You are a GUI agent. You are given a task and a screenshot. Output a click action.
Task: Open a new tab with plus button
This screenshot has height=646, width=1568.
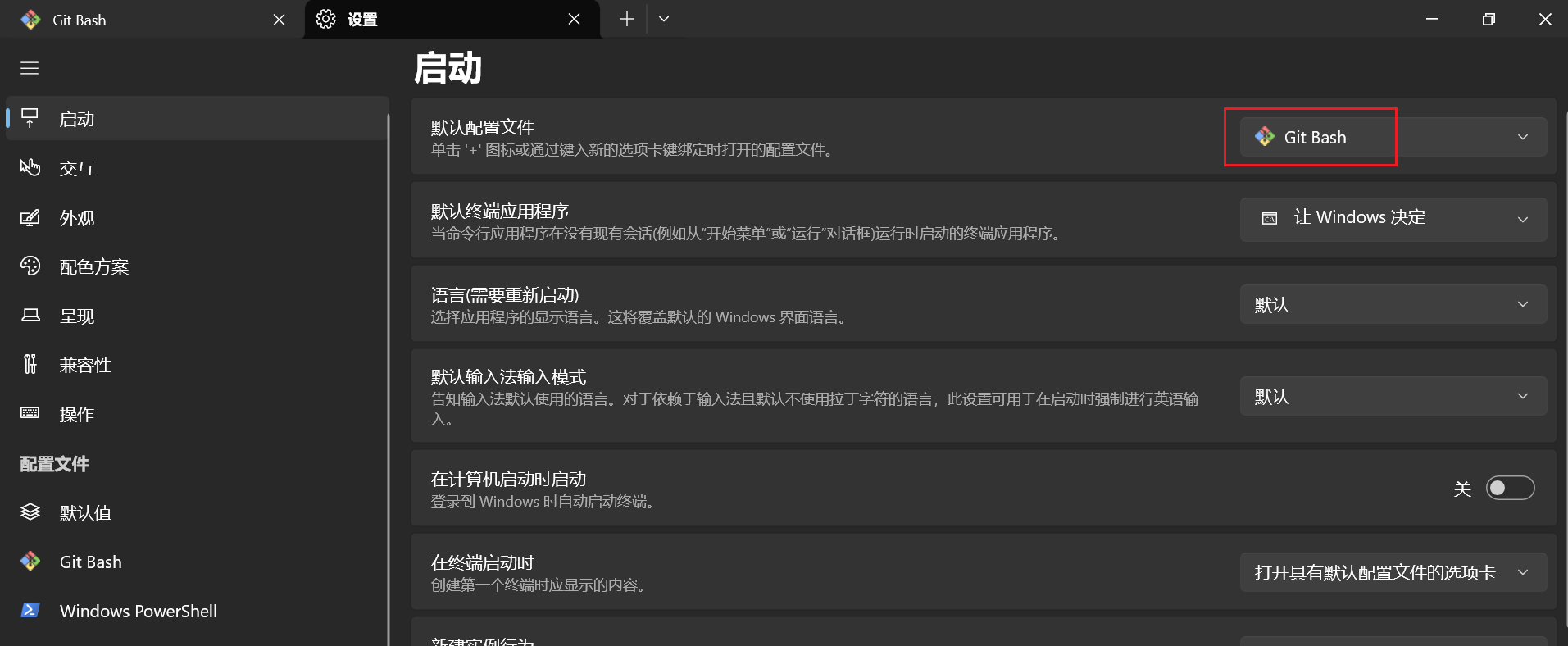click(x=627, y=19)
